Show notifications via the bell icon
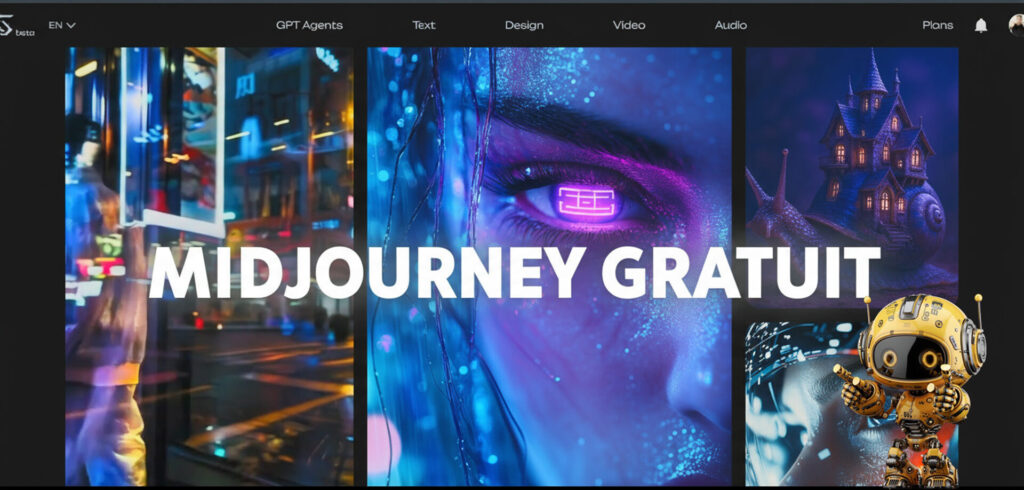 click(981, 25)
